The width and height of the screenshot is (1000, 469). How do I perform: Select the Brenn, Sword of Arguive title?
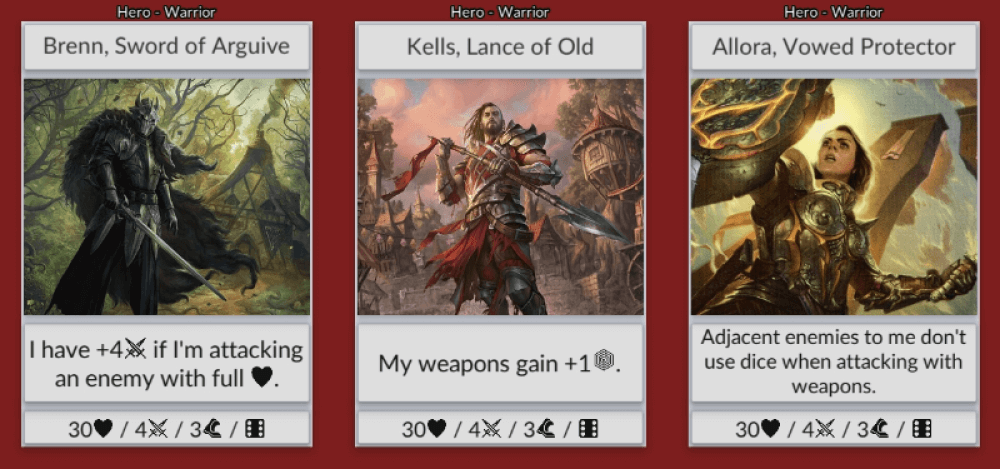pyautogui.click(x=167, y=46)
